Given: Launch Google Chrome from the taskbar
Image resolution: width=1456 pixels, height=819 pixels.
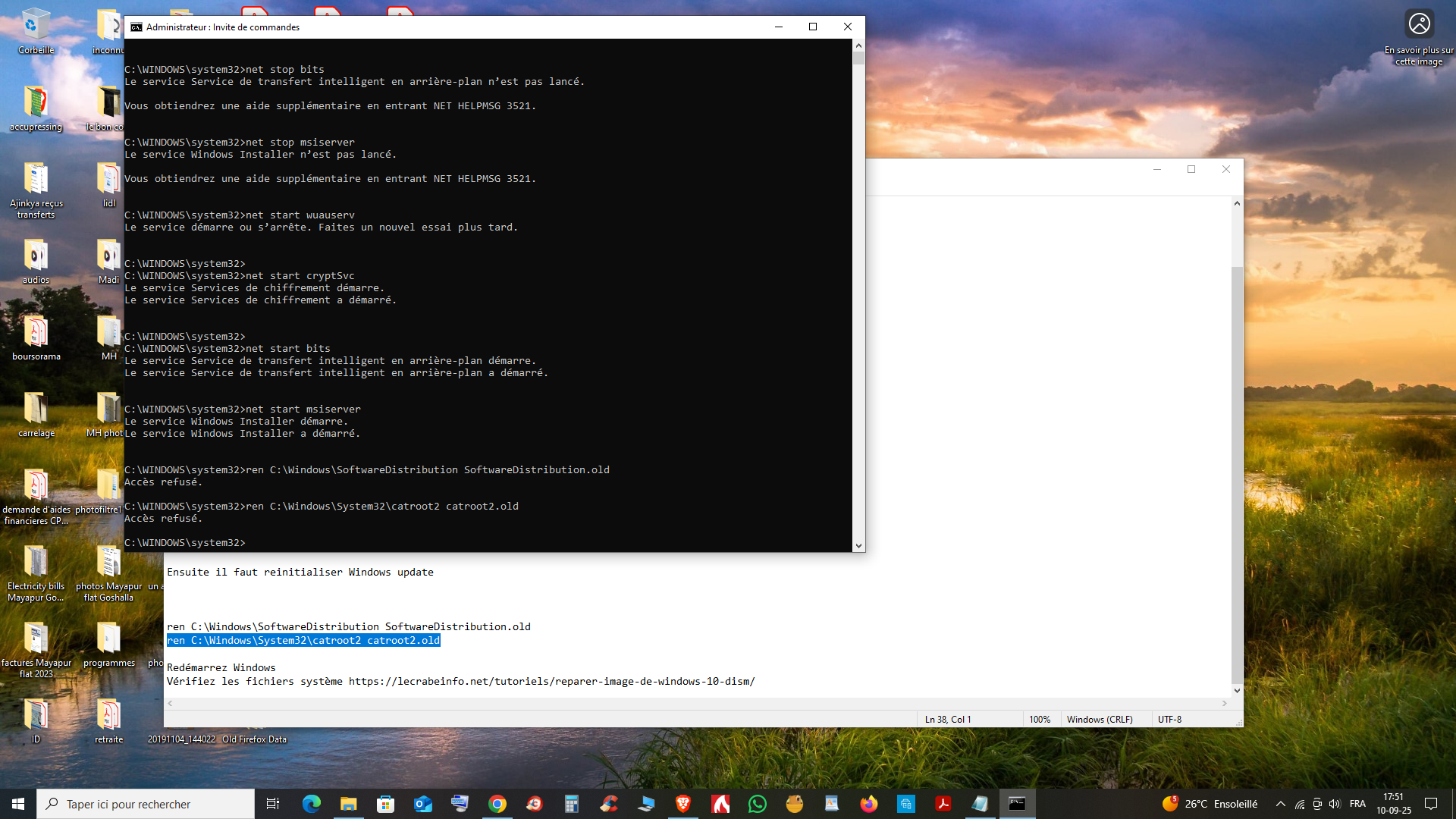Looking at the screenshot, I should pyautogui.click(x=497, y=804).
